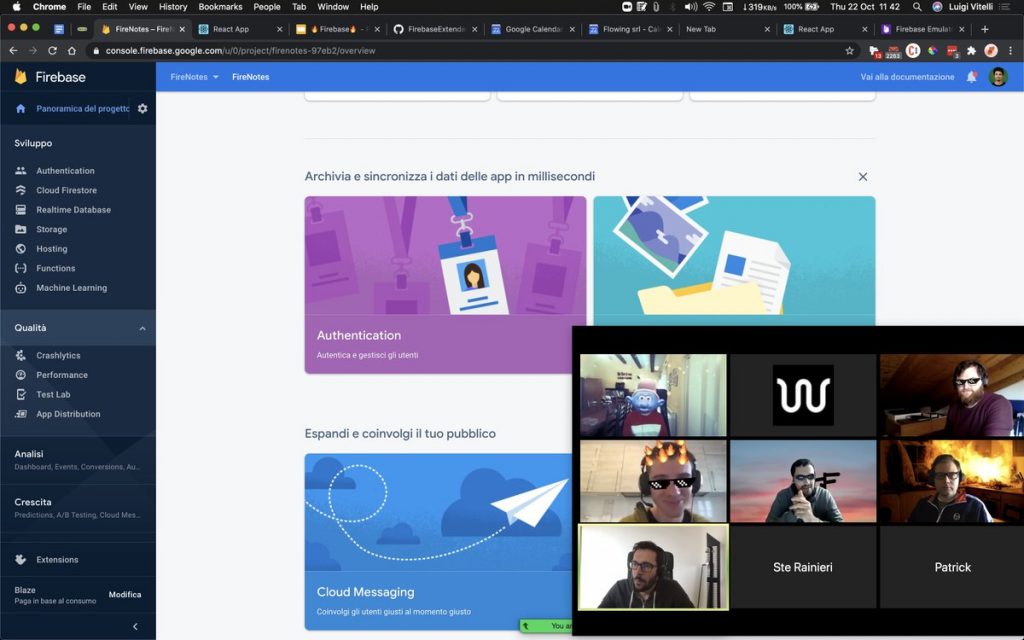The height and width of the screenshot is (640, 1024).
Task: Click Vai alla documentazione link
Action: [x=907, y=77]
